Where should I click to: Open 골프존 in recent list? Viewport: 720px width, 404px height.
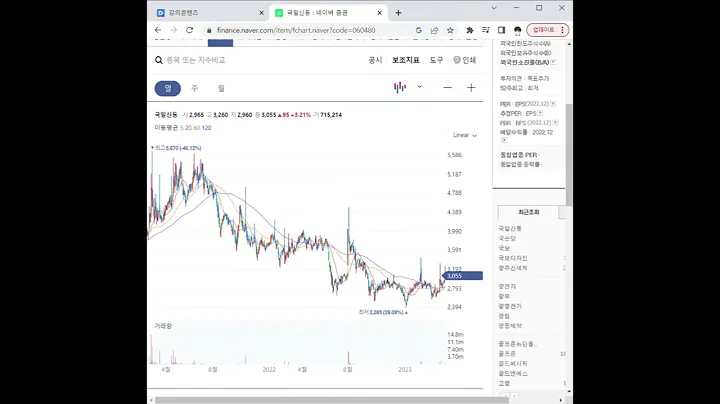coord(507,354)
